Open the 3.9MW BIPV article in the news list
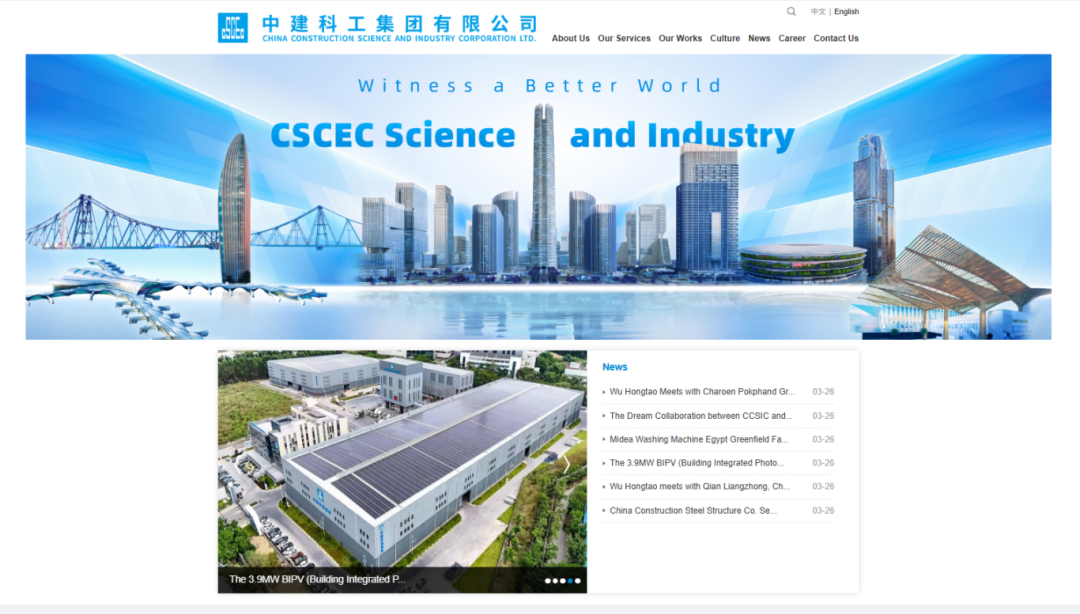 (x=696, y=463)
